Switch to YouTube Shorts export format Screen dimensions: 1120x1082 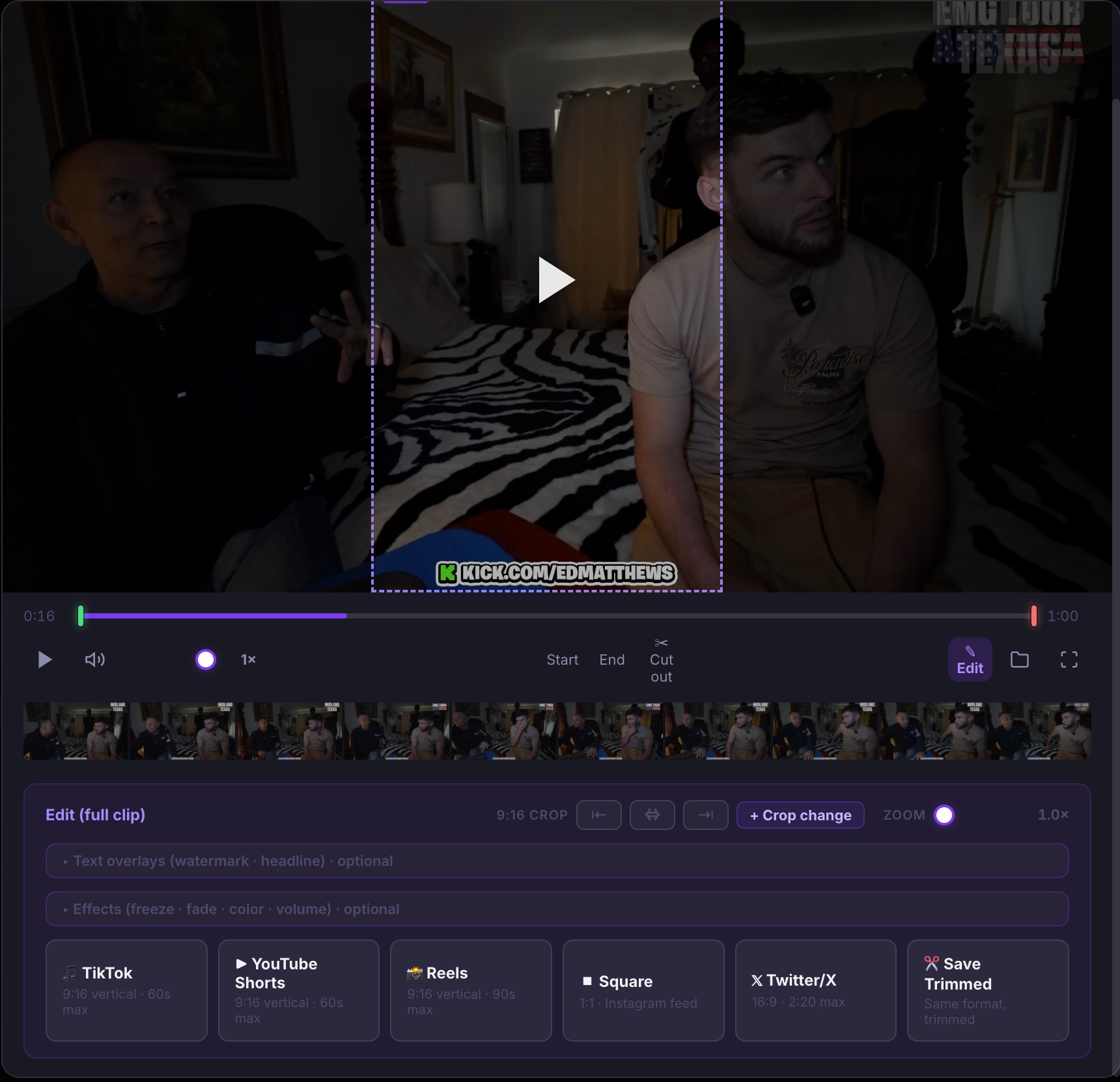point(298,990)
